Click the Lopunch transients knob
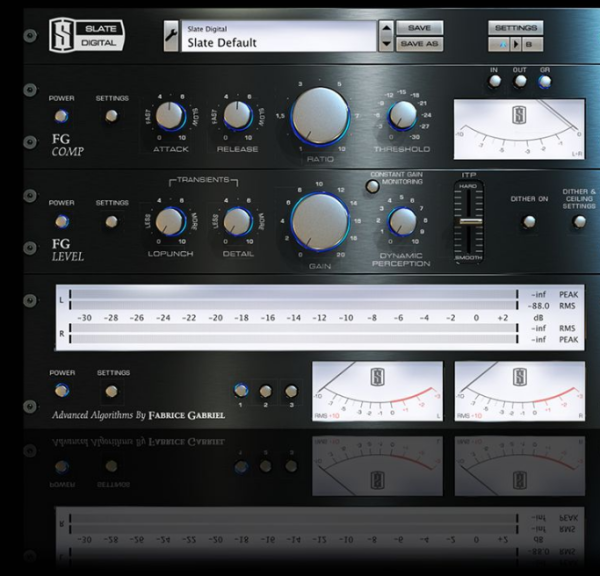 (x=169, y=221)
